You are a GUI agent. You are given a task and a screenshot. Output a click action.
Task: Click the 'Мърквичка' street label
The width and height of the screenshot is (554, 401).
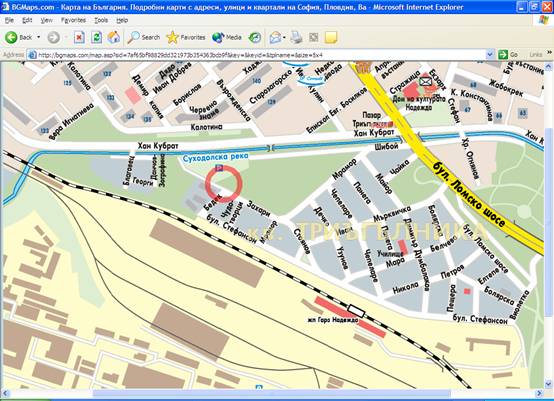[x=392, y=213]
